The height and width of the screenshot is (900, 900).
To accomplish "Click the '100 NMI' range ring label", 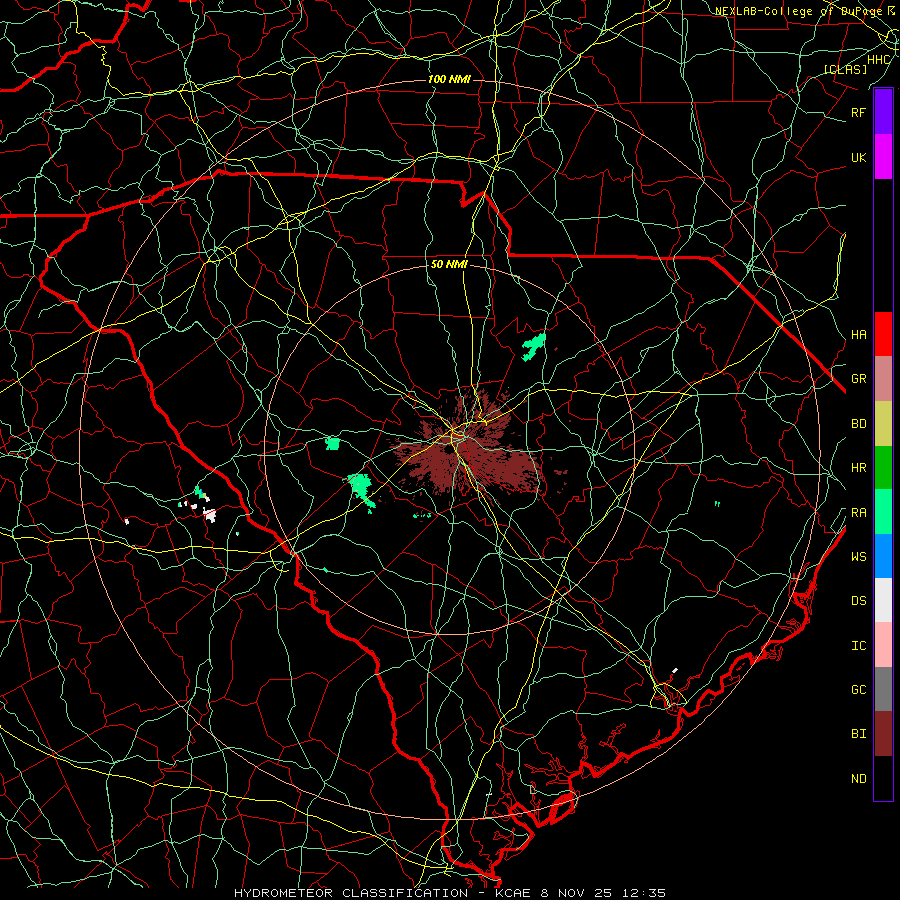I will click(x=449, y=79).
